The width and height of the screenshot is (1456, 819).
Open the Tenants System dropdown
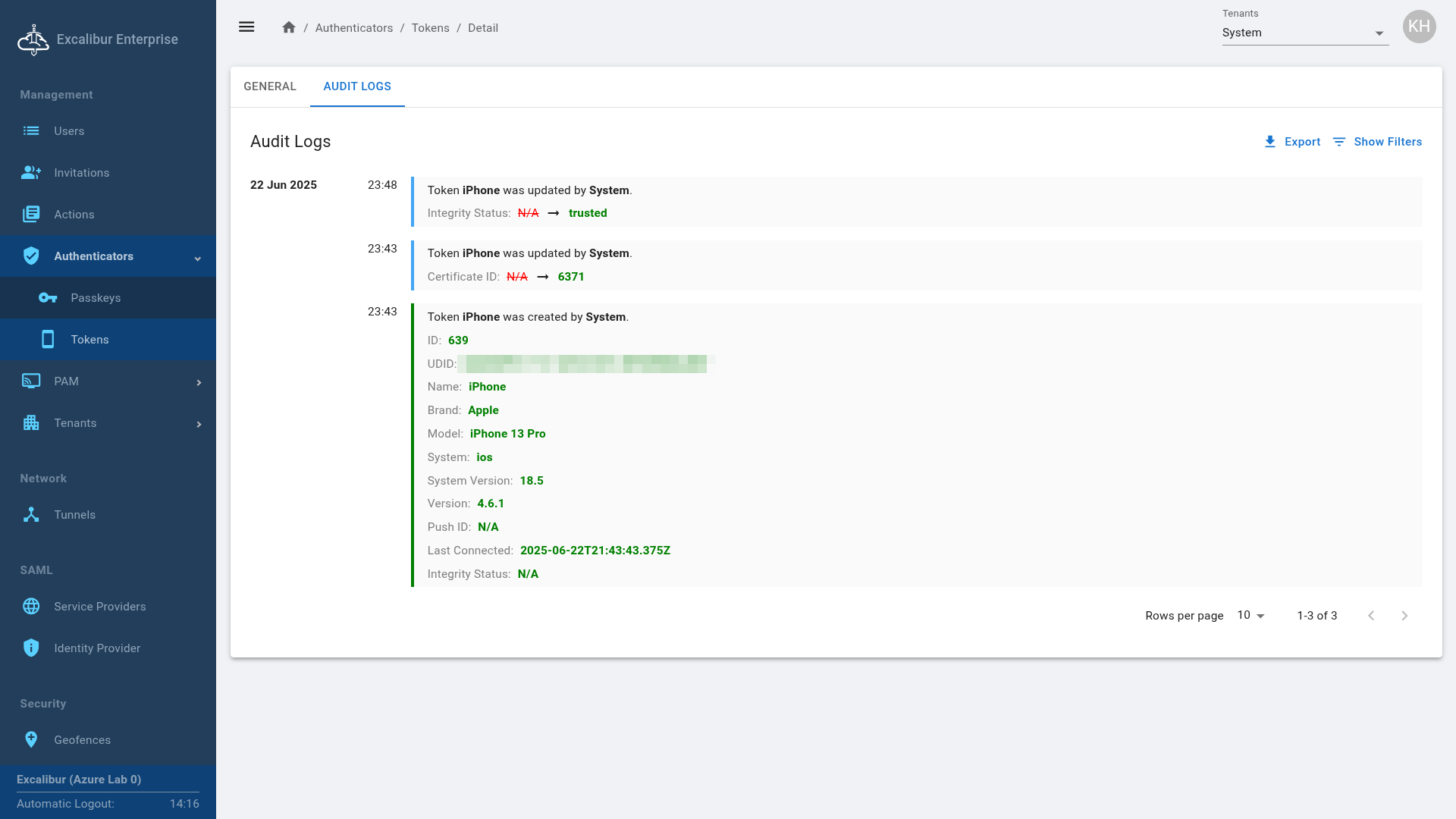point(1304,33)
